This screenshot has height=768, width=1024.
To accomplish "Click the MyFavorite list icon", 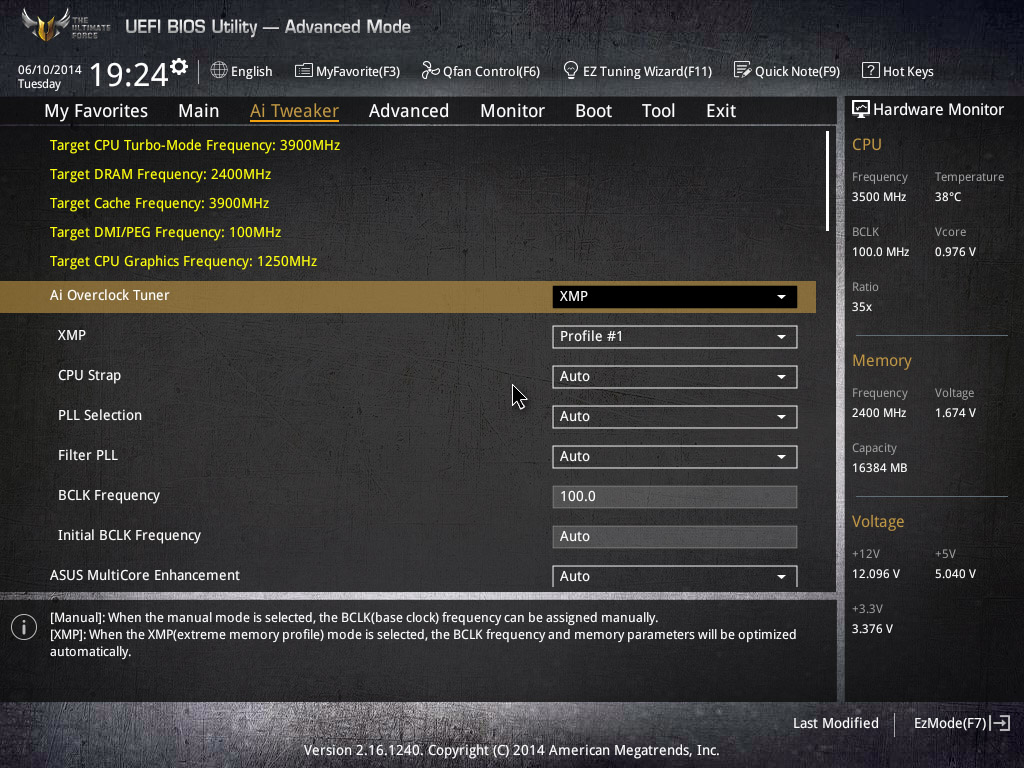I will point(303,71).
